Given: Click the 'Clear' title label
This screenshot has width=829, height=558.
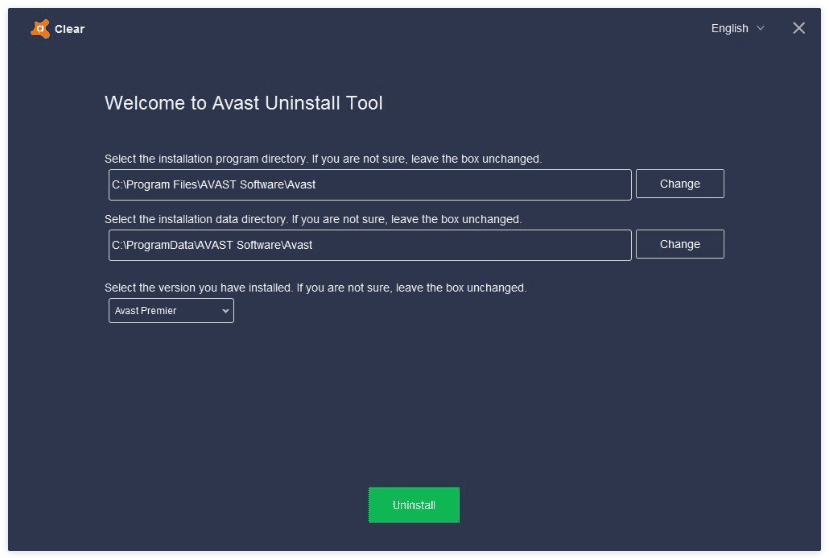Looking at the screenshot, I should (x=69, y=29).
